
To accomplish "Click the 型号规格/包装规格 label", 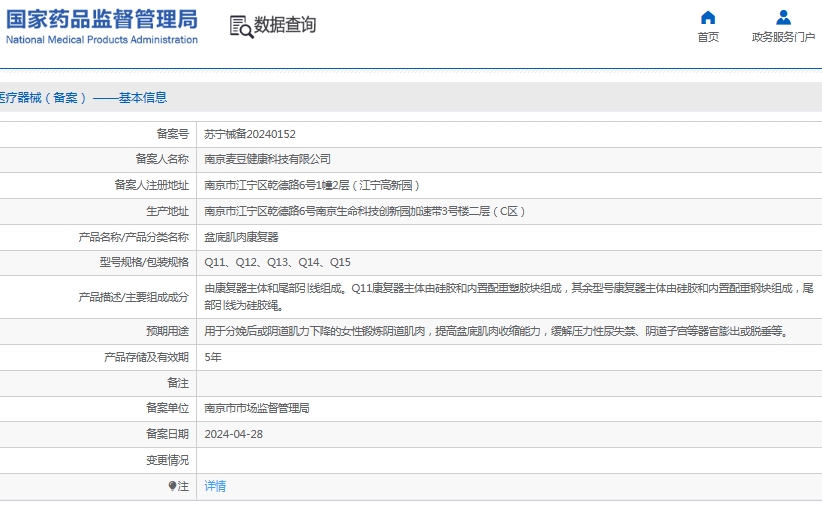I will click(x=144, y=262).
